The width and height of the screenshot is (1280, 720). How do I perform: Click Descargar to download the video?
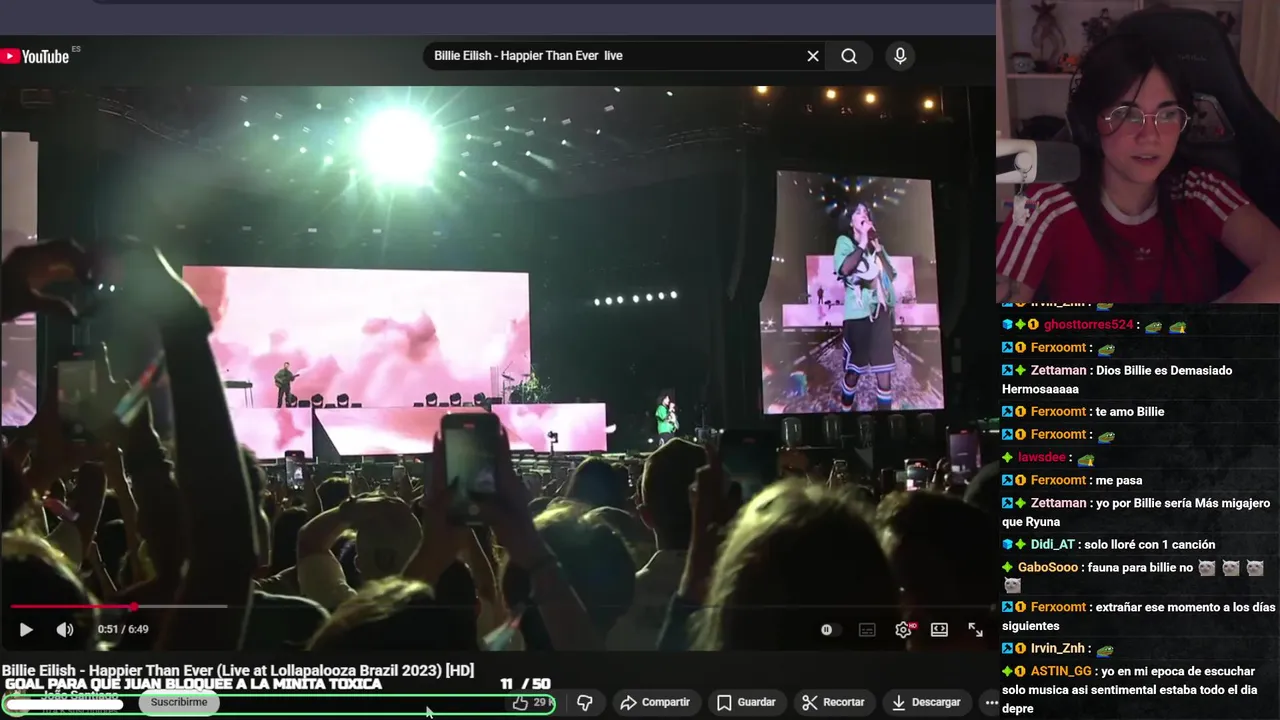pos(926,702)
